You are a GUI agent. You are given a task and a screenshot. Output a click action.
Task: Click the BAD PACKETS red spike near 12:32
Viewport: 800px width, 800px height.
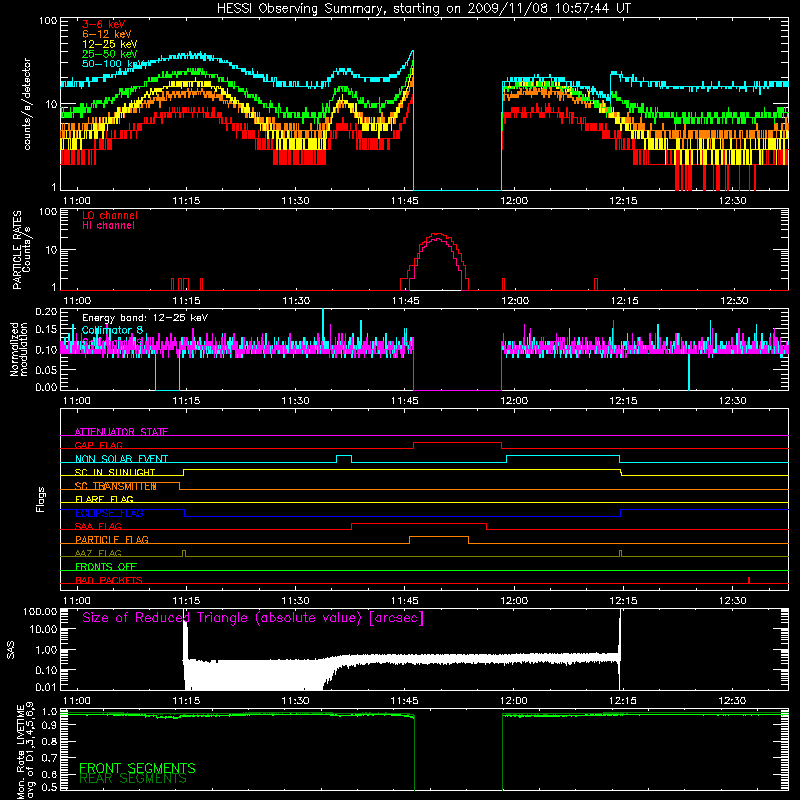748,580
